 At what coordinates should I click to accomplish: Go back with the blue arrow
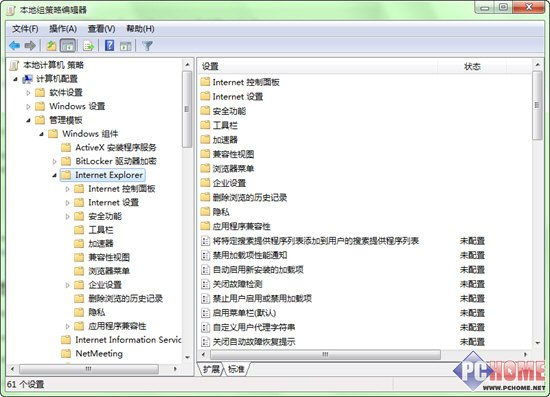tap(14, 46)
